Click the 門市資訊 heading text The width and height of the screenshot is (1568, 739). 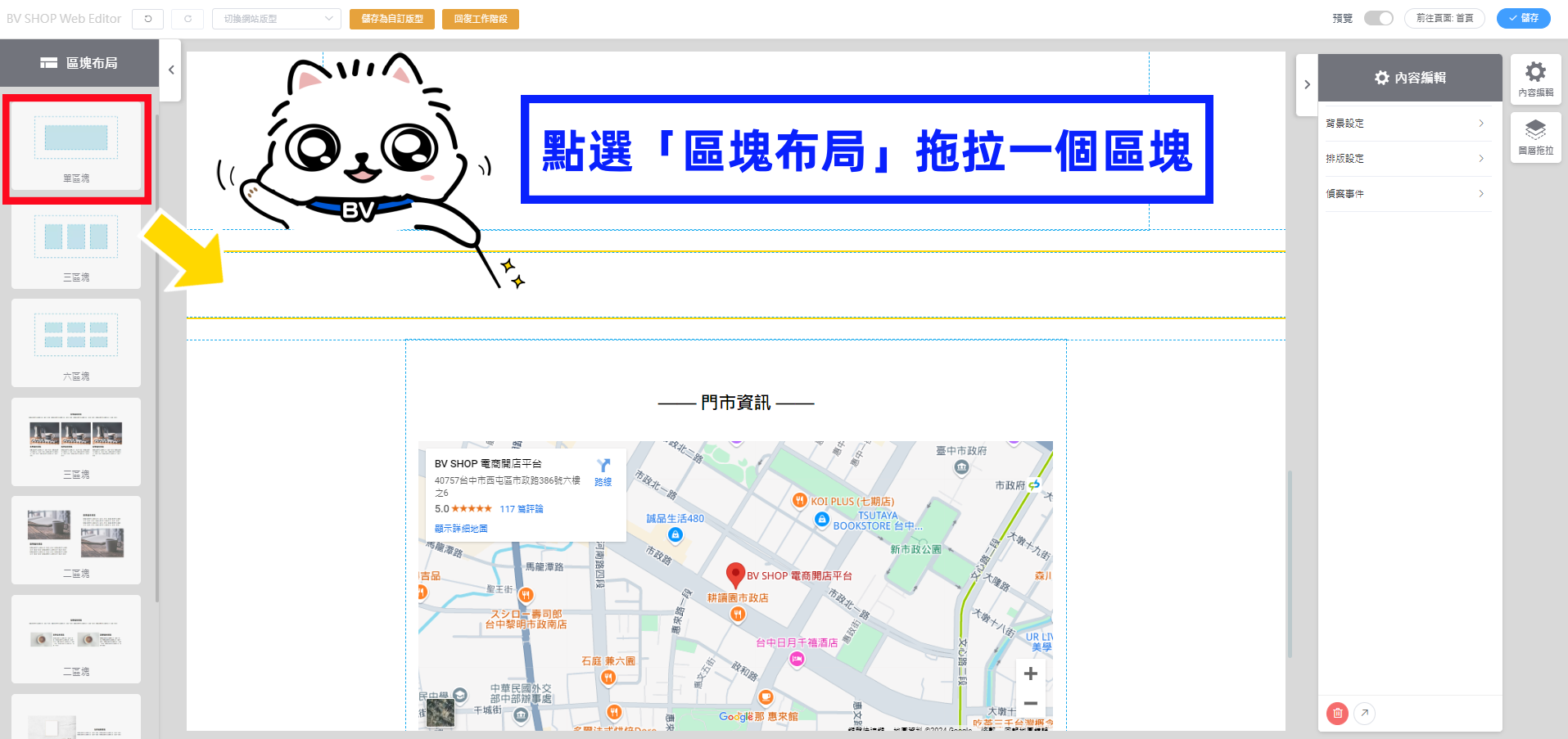pos(736,403)
